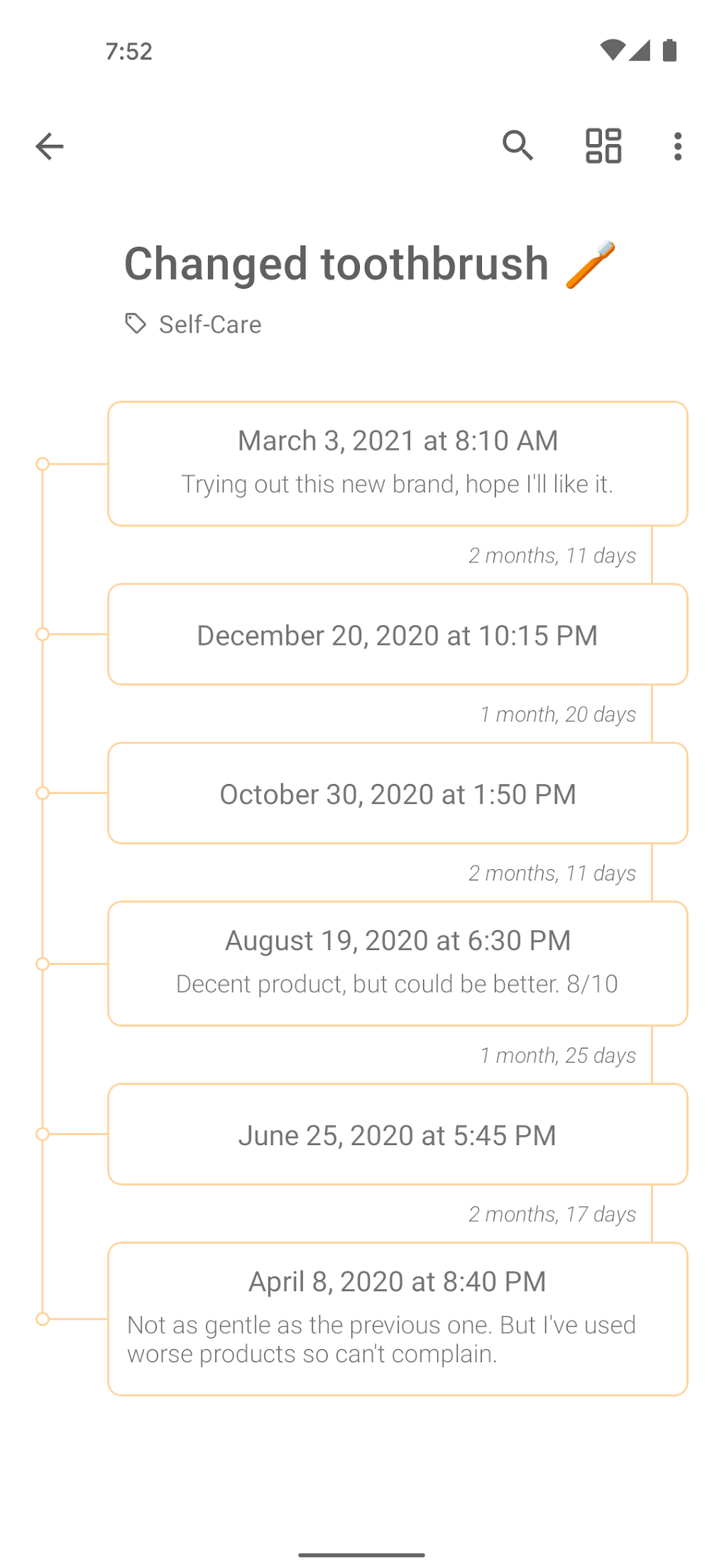Open the August 19, 2020 entry
Viewport: 724px width, 1568px height.
pyautogui.click(x=397, y=963)
